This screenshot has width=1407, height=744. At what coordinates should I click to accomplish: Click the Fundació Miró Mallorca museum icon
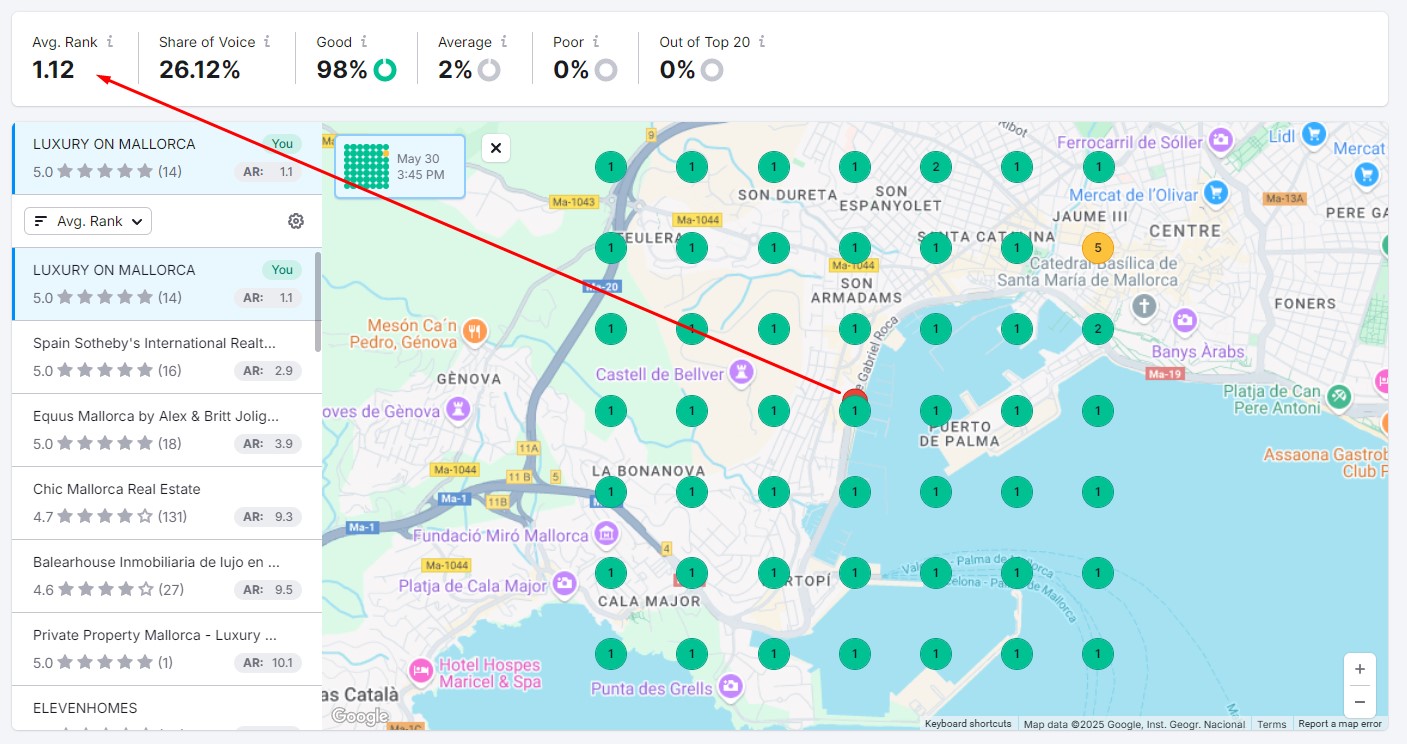[606, 535]
